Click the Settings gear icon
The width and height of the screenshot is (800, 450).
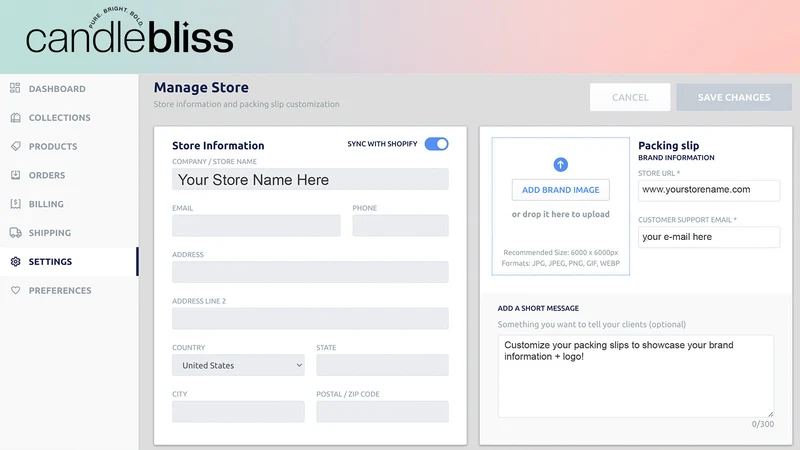click(x=15, y=261)
